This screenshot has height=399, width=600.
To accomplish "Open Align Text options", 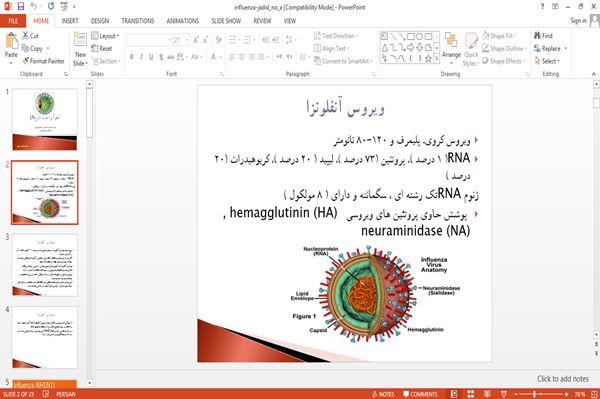I will pos(331,49).
